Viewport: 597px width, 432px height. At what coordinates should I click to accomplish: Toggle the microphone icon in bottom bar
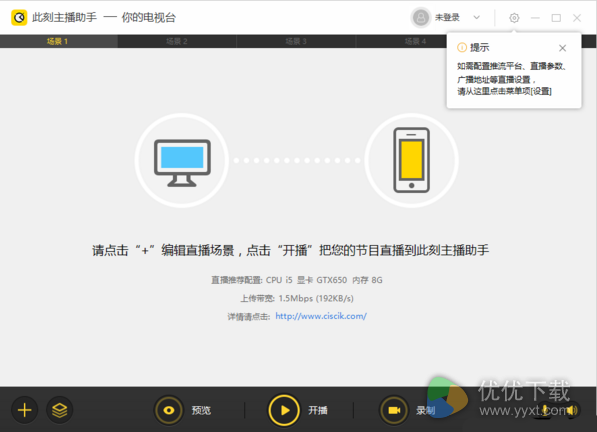[545, 410]
